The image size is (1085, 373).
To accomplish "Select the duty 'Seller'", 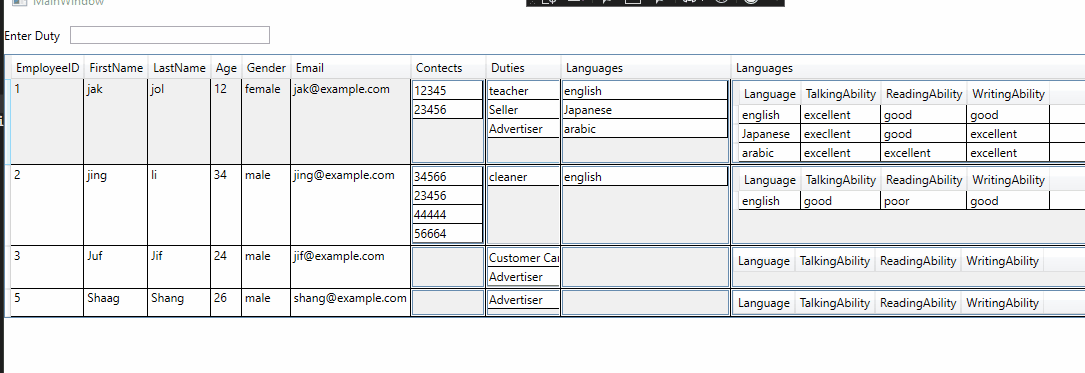I will (x=523, y=109).
